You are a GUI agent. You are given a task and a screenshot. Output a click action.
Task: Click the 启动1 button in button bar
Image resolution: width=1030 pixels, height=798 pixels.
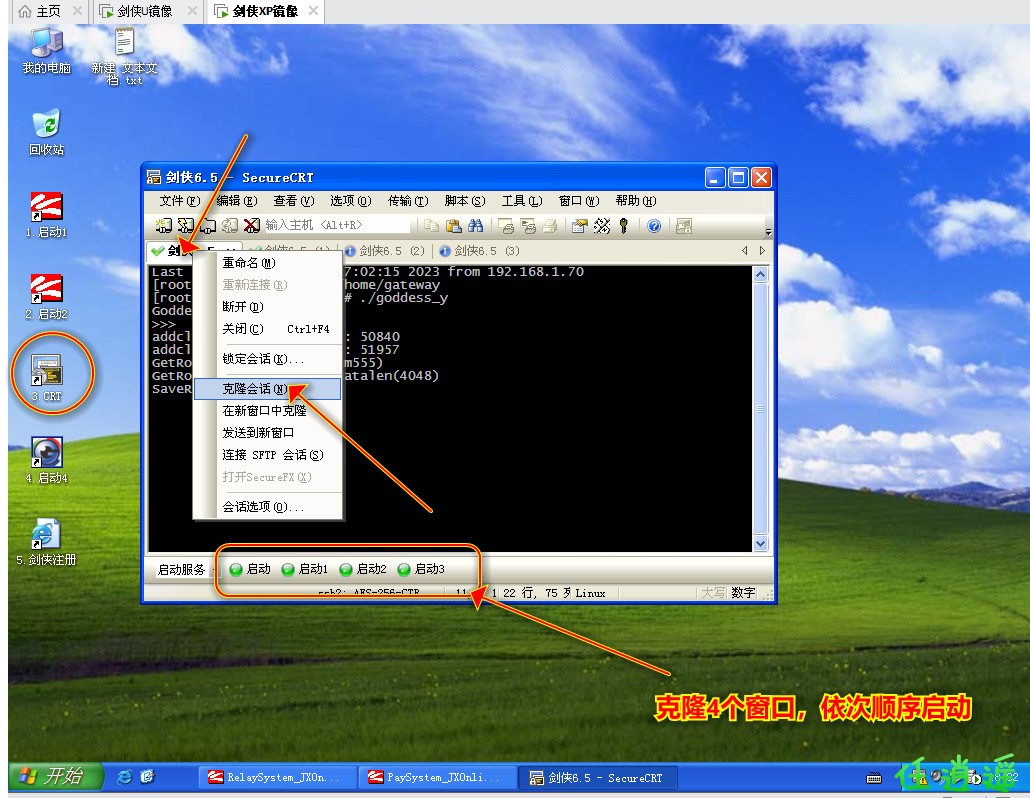[x=305, y=569]
